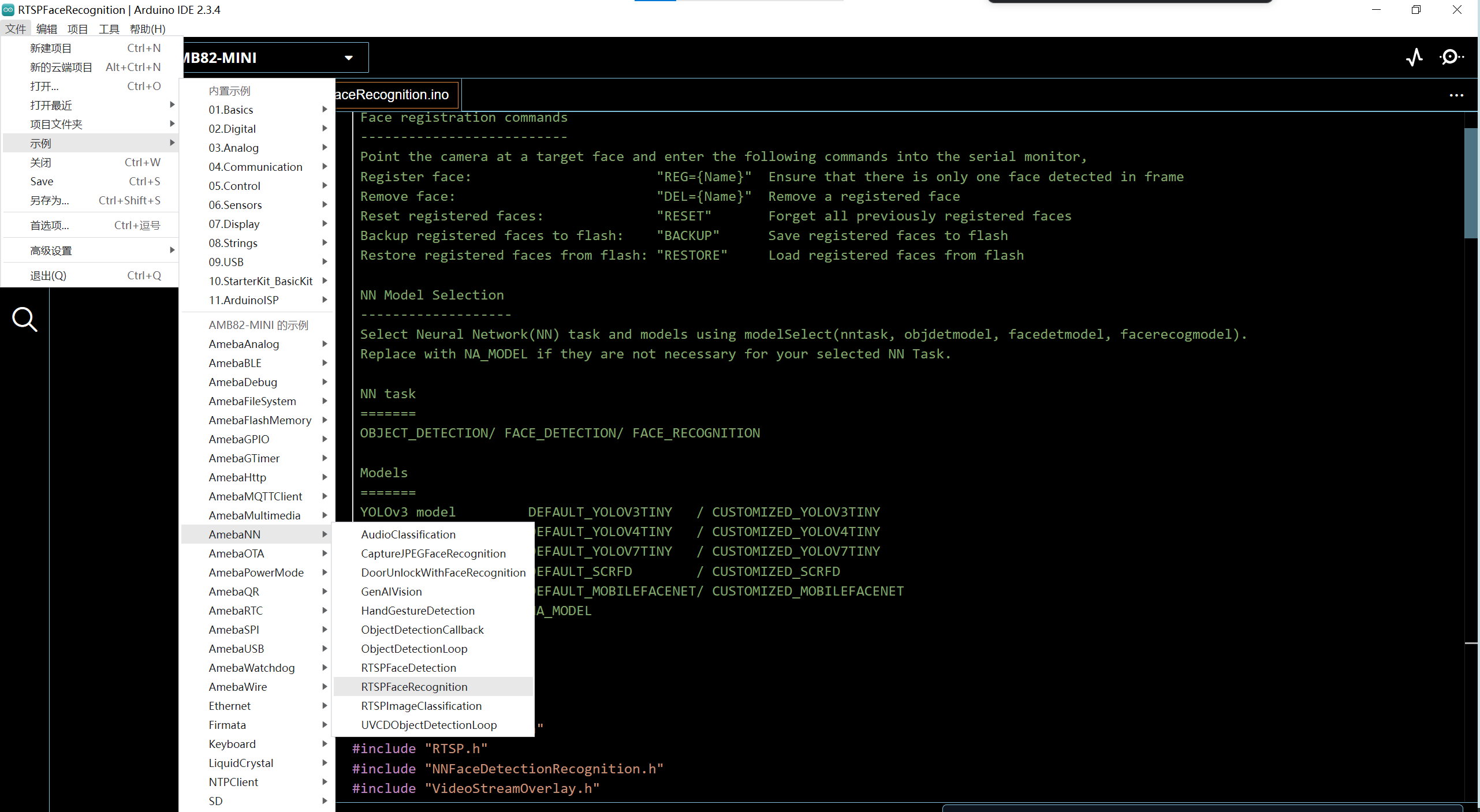Viewport: 1480px width, 812px height.
Task: Expand the 01.Basics examples submenu
Action: click(258, 110)
